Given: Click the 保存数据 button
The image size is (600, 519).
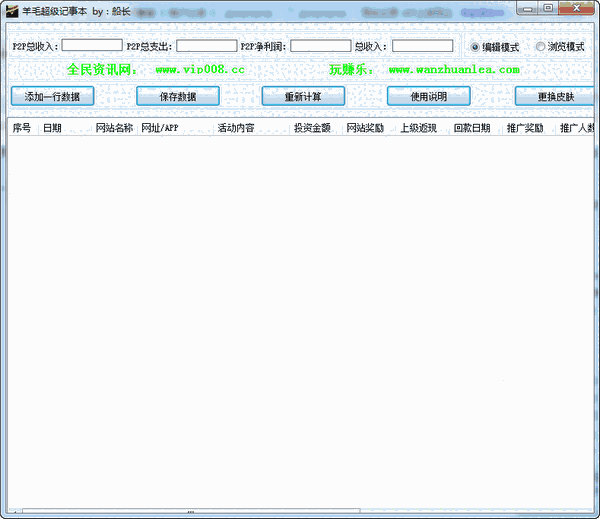Looking at the screenshot, I should pyautogui.click(x=178, y=96).
